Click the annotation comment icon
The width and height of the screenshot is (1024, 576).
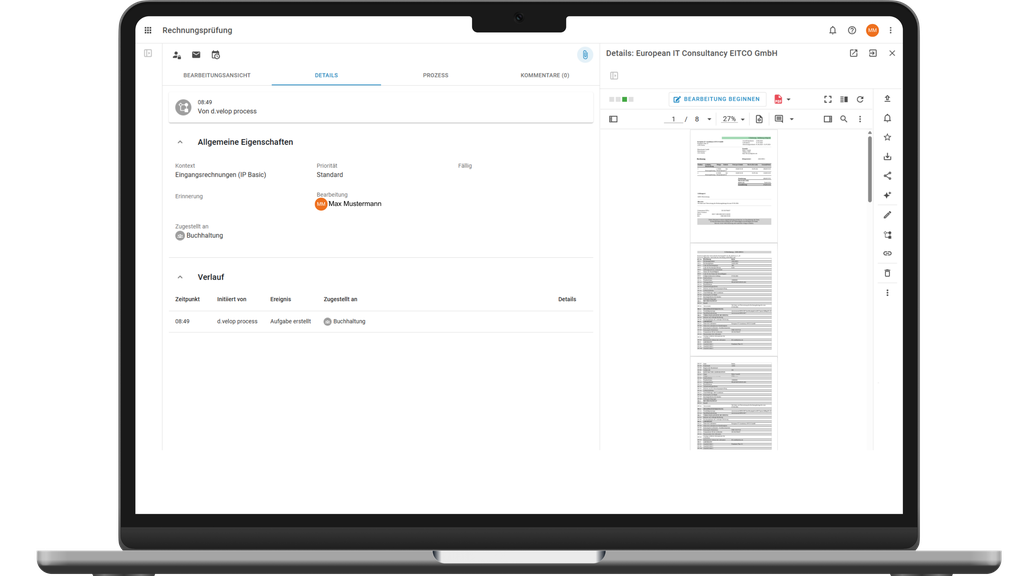pyautogui.click(x=779, y=119)
